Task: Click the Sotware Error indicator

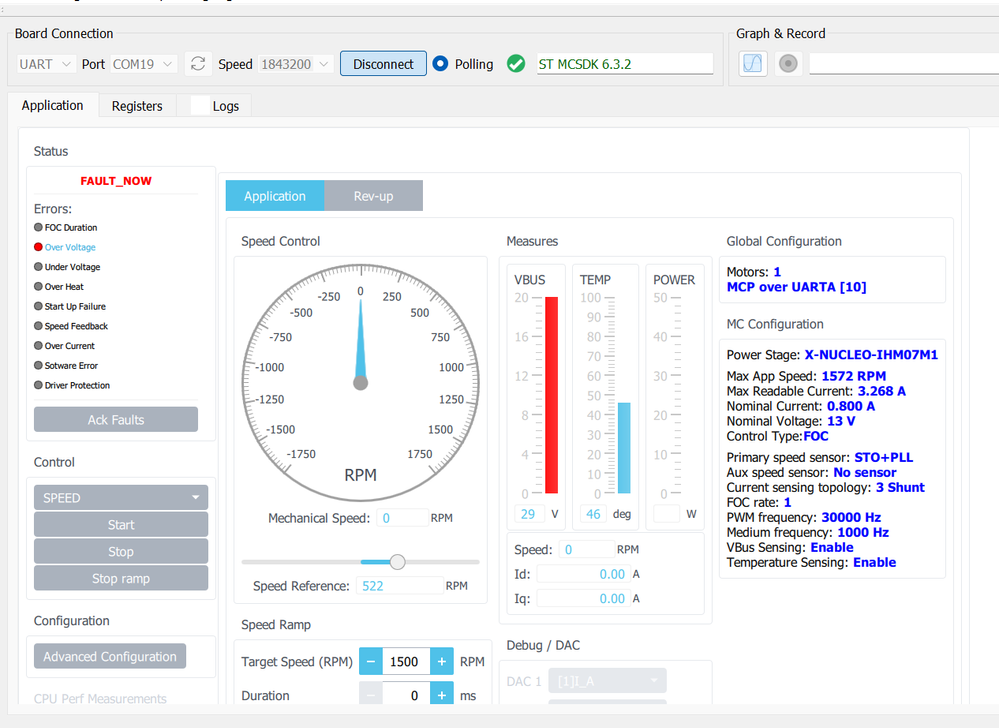Action: [x=38, y=365]
